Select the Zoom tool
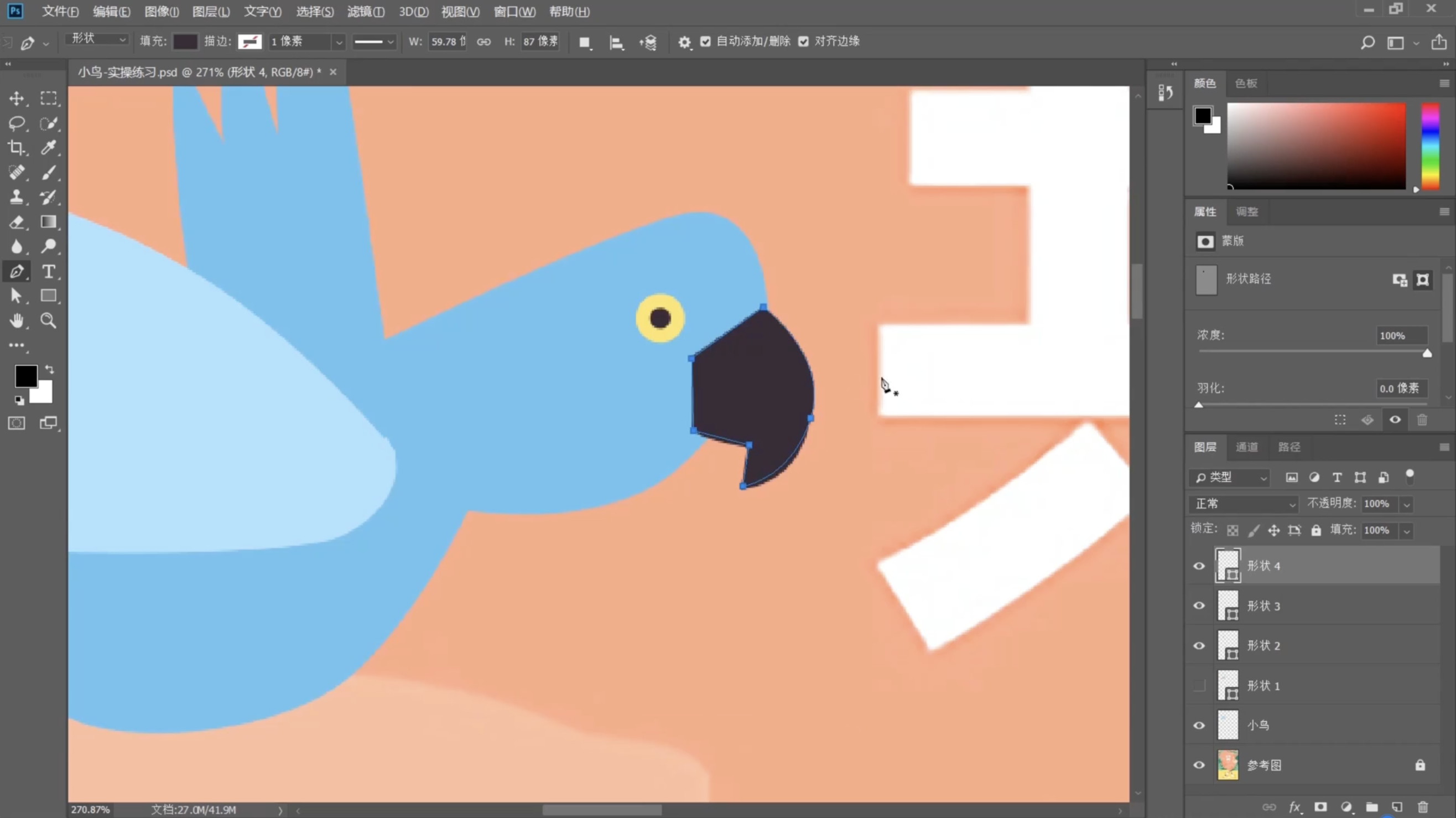This screenshot has height=818, width=1456. tap(49, 320)
